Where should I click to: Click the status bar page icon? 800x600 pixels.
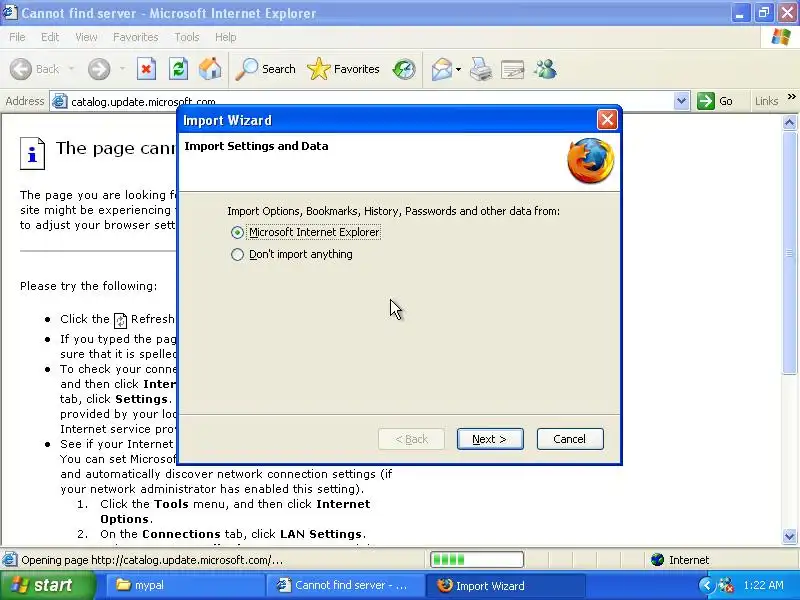coord(10,560)
